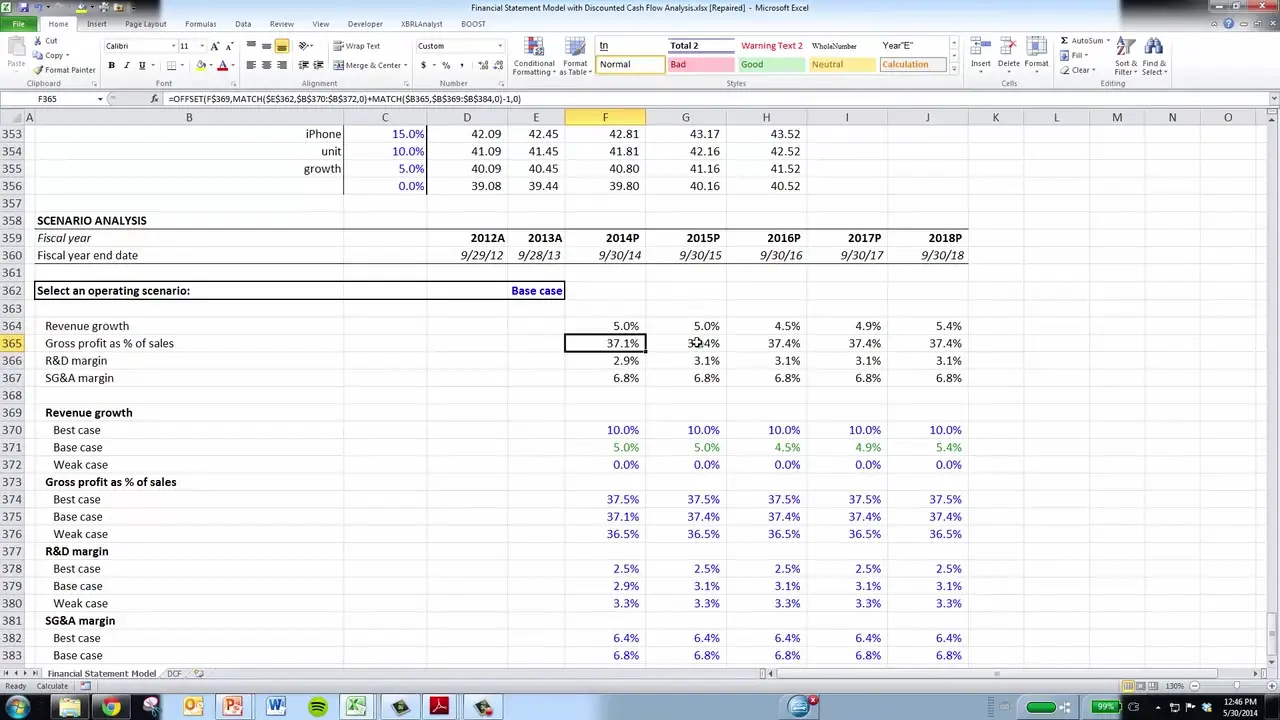Click the Align Text Right icon
Viewport: 1280px width, 720px height.
pyautogui.click(x=281, y=65)
